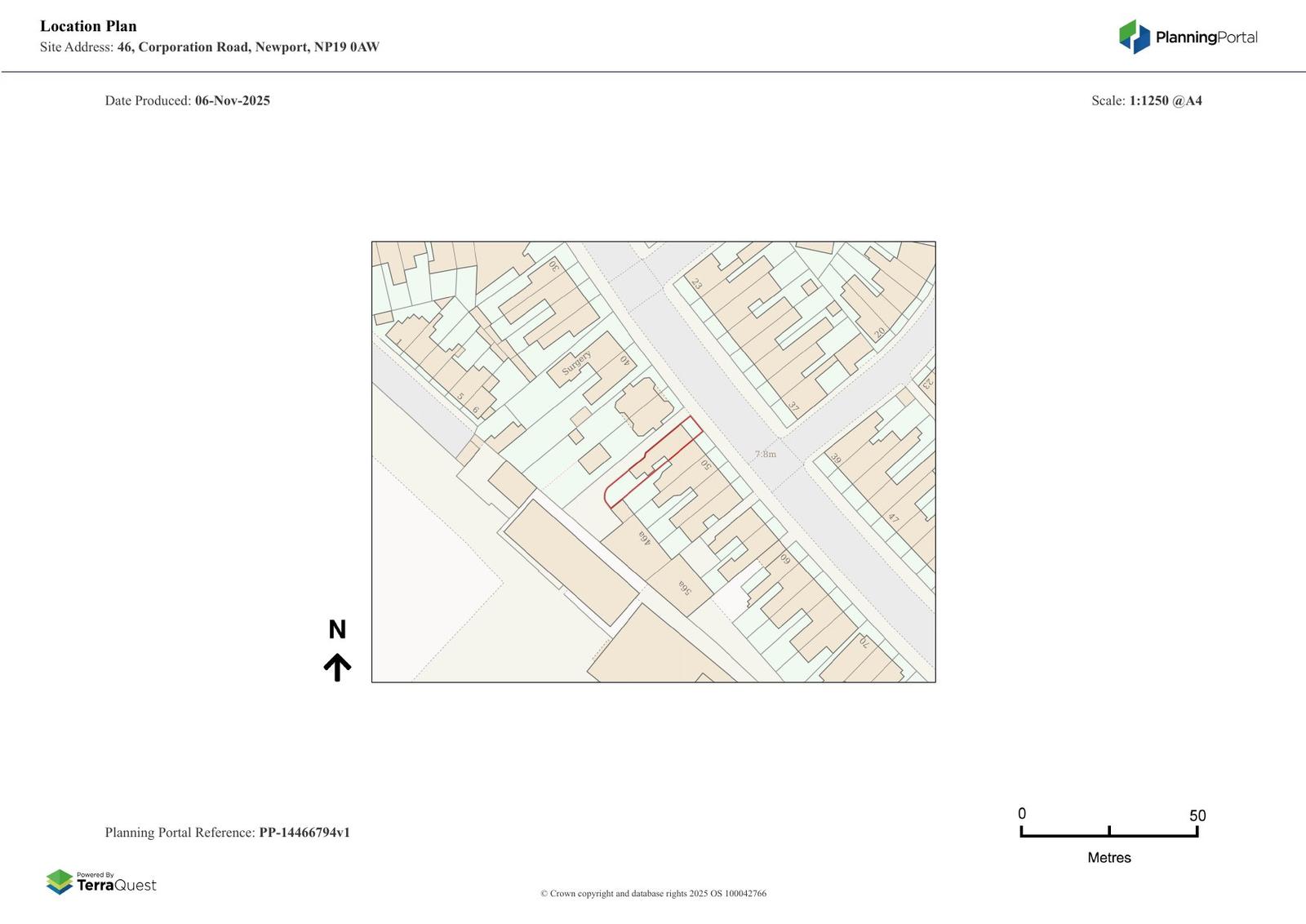Click the scale value 1:1250 @A4

click(1165, 100)
